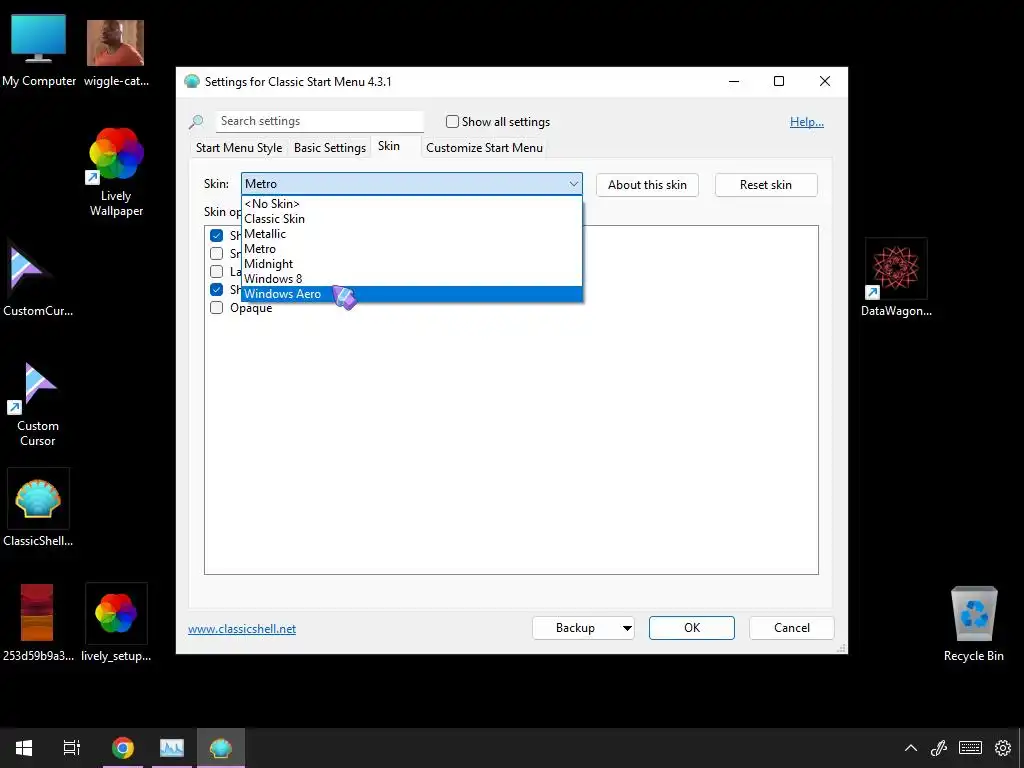This screenshot has width=1024, height=768.
Task: Check the third skin option checkbox
Action: [216, 272]
